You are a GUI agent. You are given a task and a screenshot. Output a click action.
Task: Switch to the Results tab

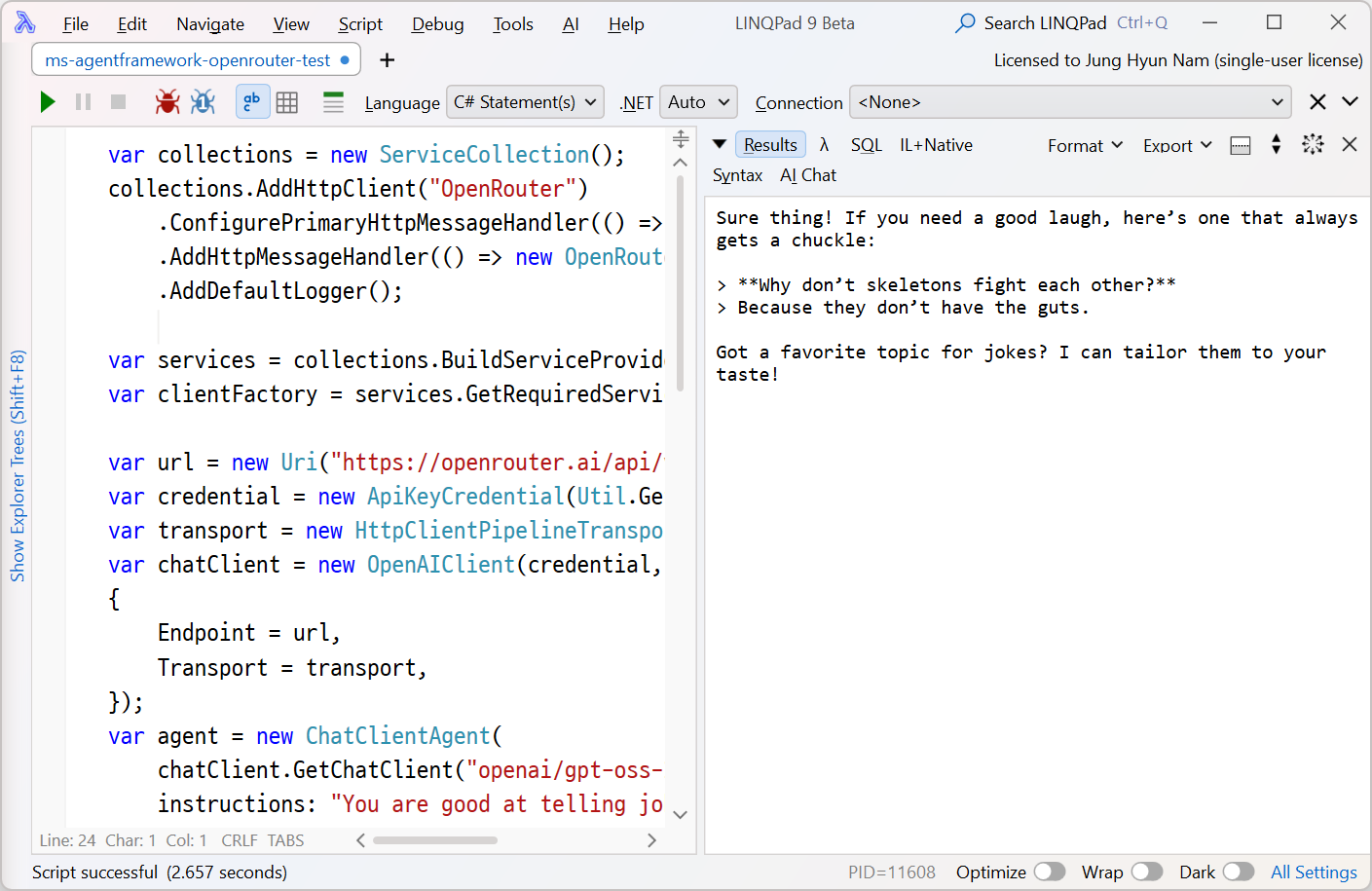[770, 145]
